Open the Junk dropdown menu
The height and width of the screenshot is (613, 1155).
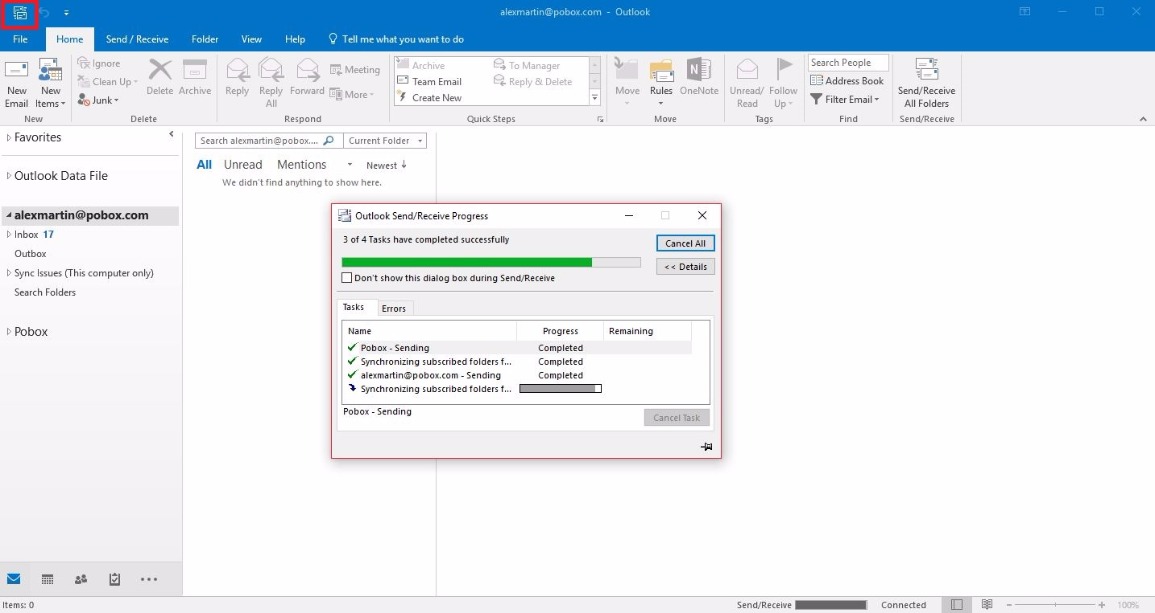tap(99, 100)
